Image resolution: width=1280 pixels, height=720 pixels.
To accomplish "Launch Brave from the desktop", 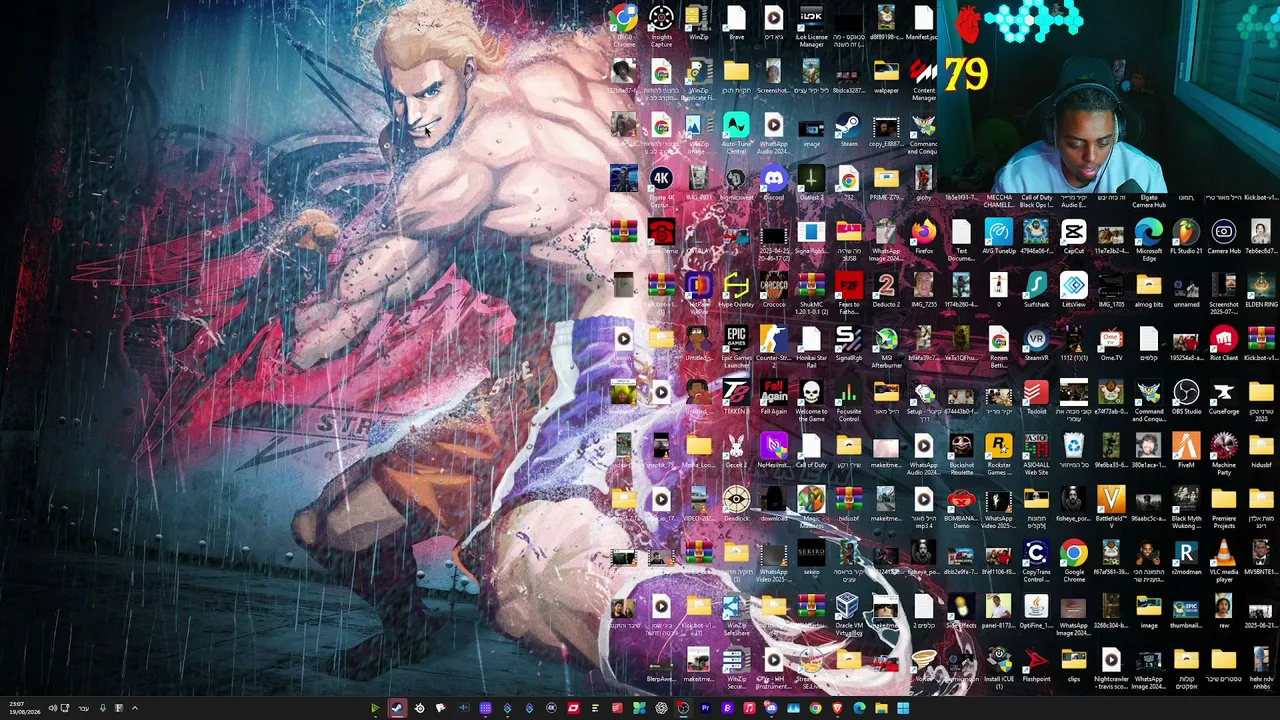I will (x=736, y=24).
